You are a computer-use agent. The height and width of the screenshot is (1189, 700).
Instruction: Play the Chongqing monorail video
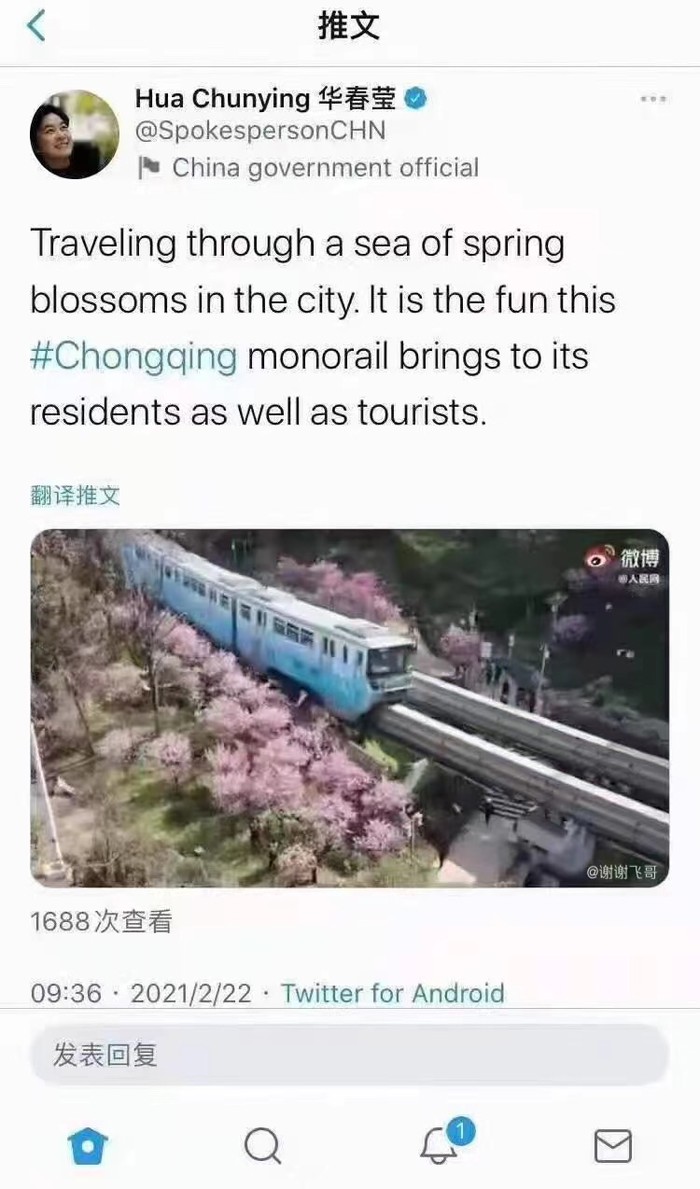tap(350, 707)
